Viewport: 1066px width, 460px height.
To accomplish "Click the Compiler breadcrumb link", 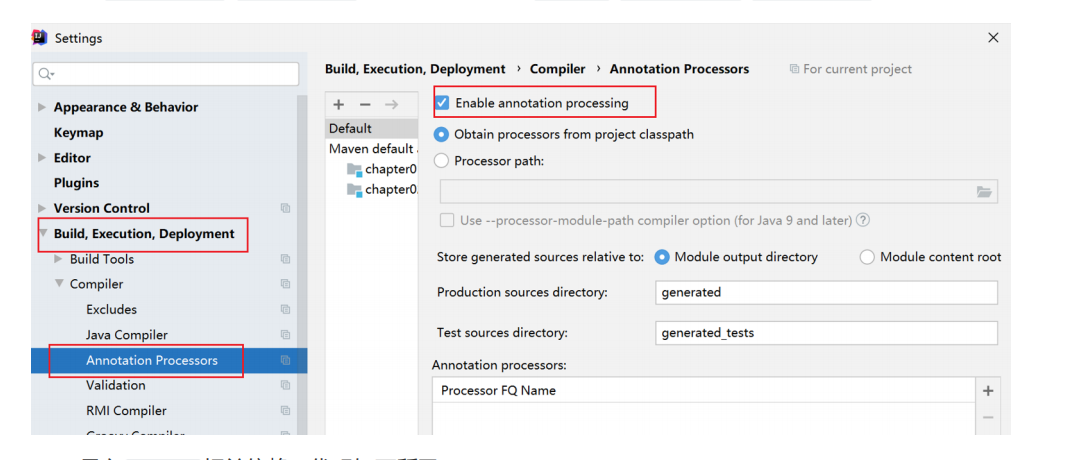I will [557, 69].
